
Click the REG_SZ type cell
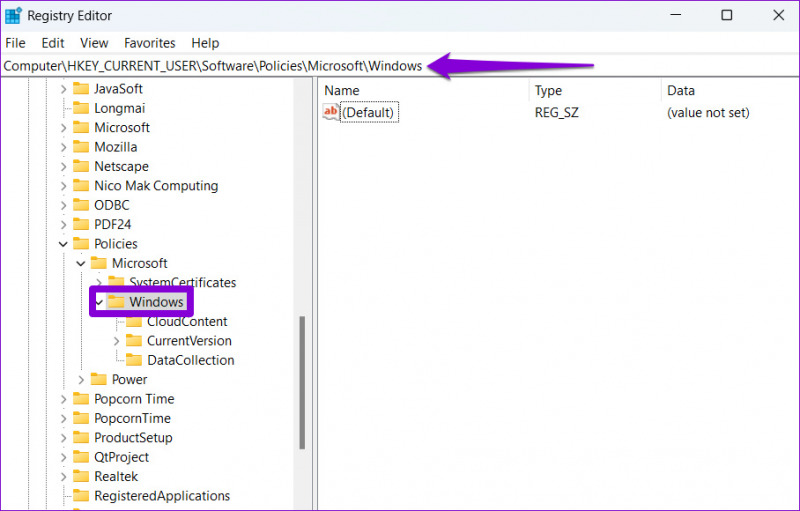click(557, 113)
